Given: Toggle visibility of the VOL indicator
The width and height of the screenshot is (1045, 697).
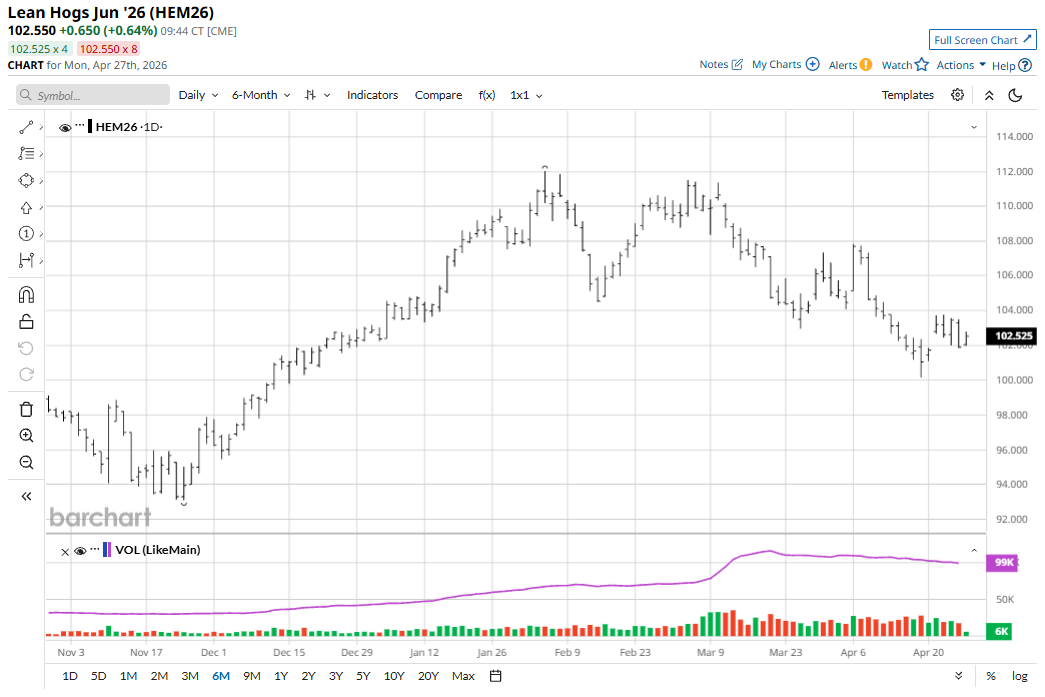Looking at the screenshot, I should tap(80, 550).
